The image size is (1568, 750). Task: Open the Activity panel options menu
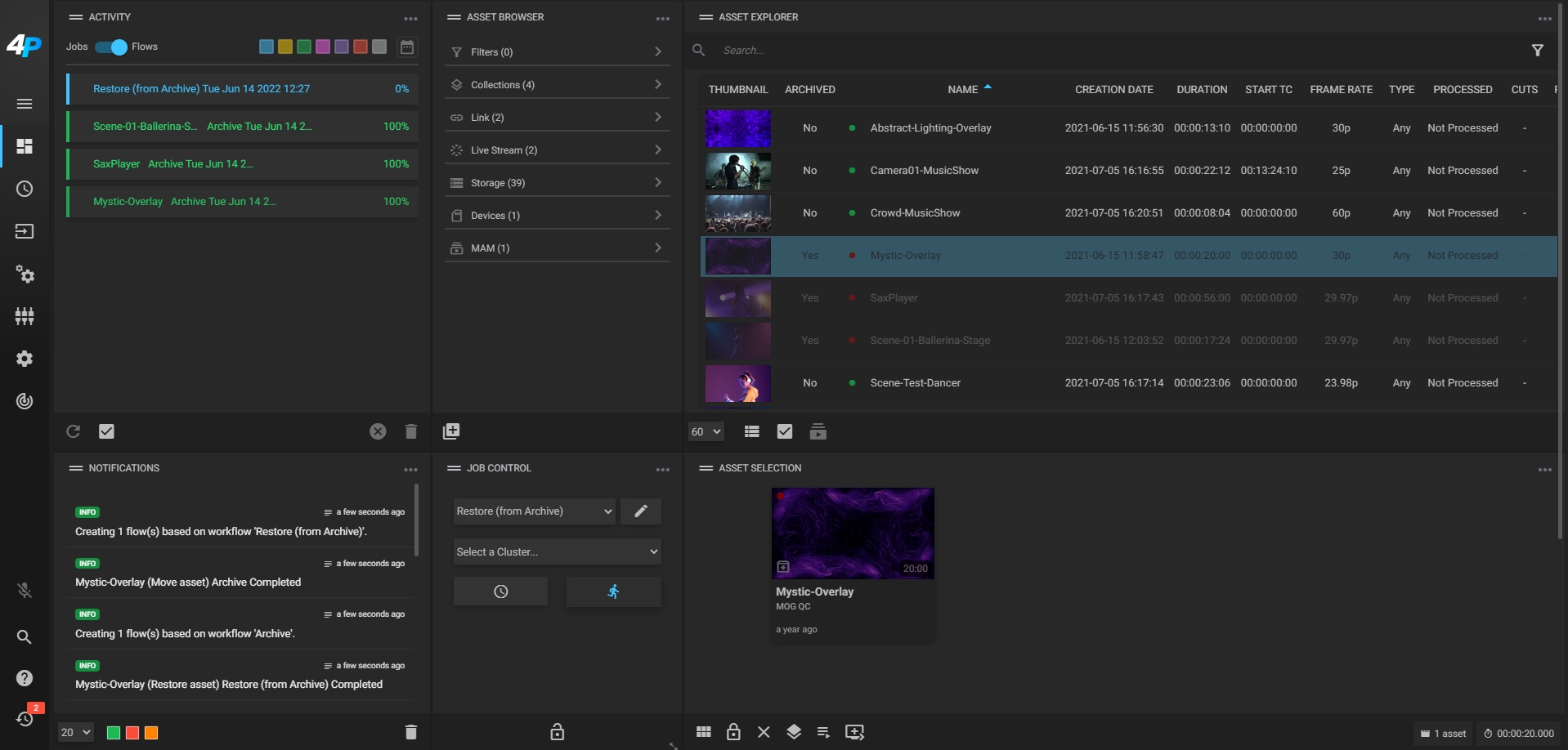pyautogui.click(x=410, y=18)
